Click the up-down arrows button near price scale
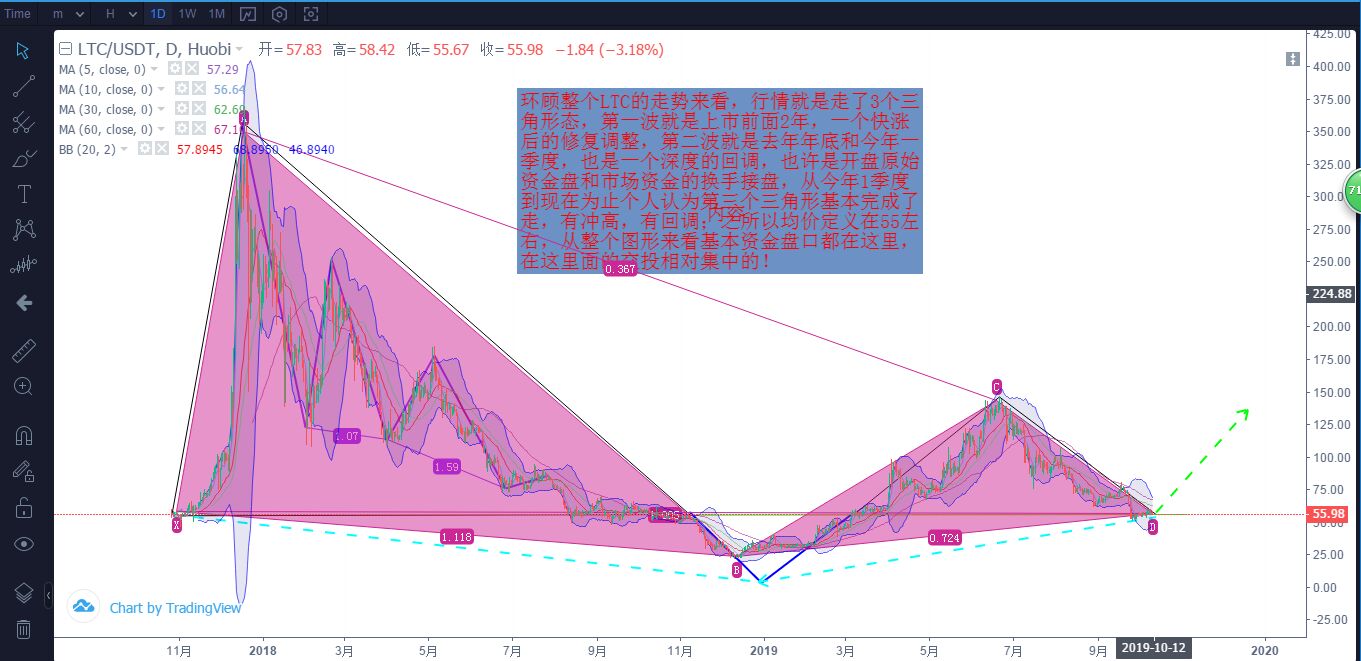1361x661 pixels. coord(1292,60)
